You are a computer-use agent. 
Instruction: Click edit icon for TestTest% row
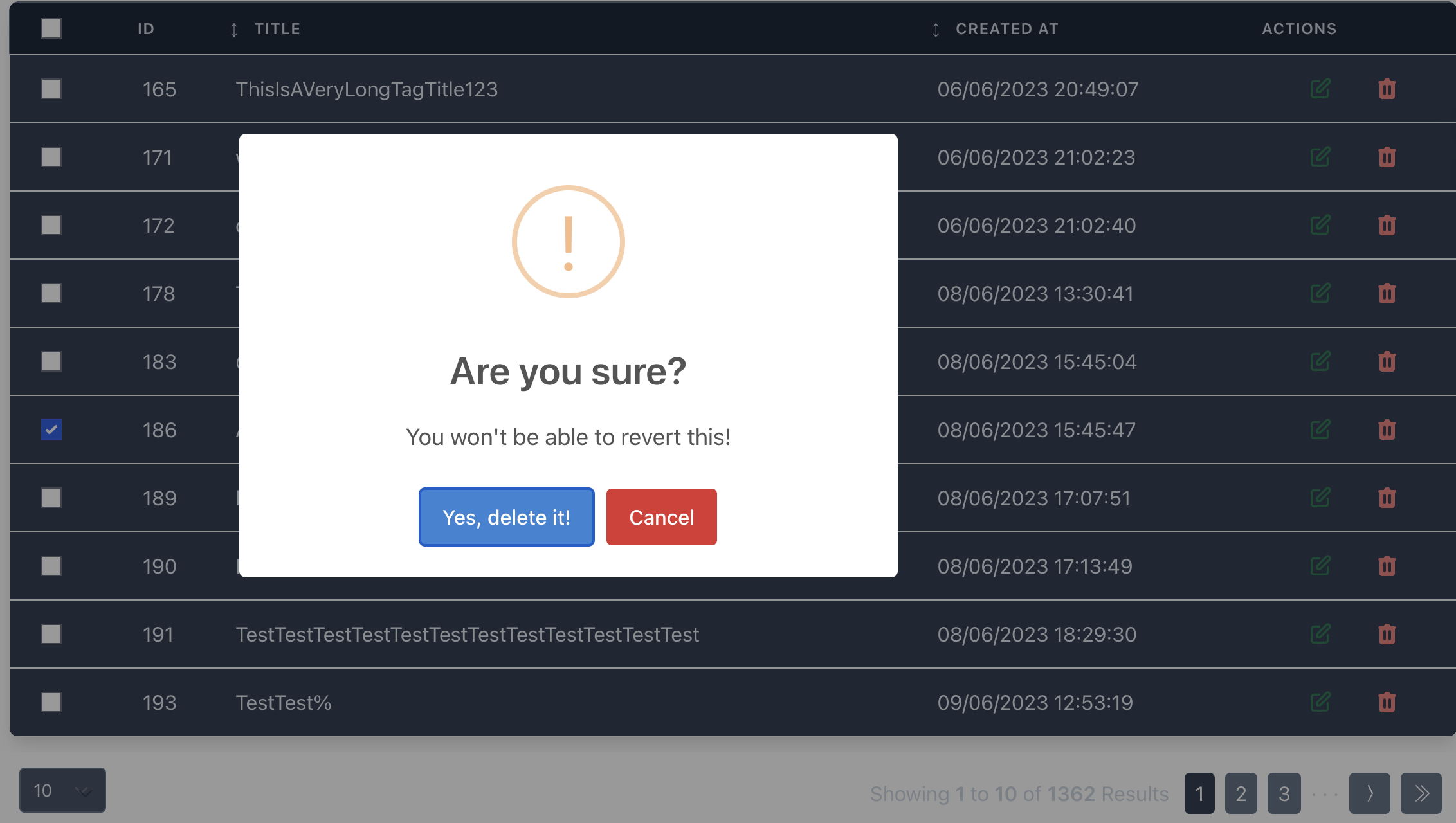[1320, 702]
